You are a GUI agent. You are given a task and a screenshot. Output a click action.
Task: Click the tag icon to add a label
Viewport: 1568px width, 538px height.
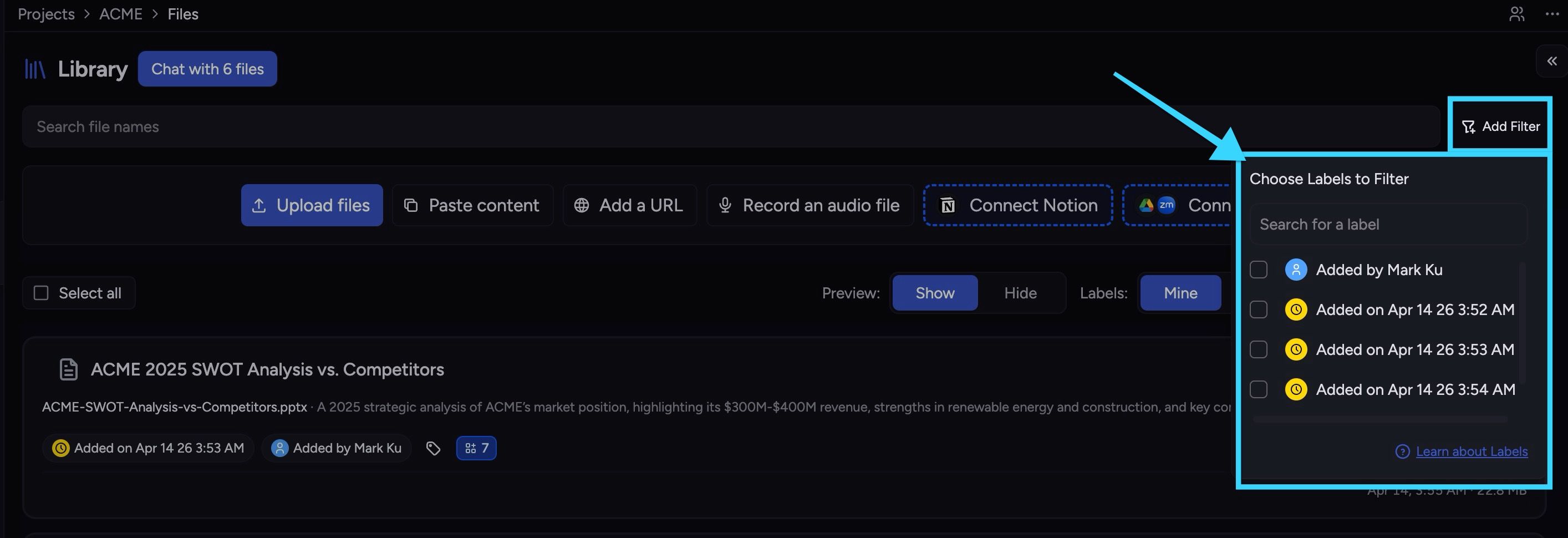(x=433, y=449)
